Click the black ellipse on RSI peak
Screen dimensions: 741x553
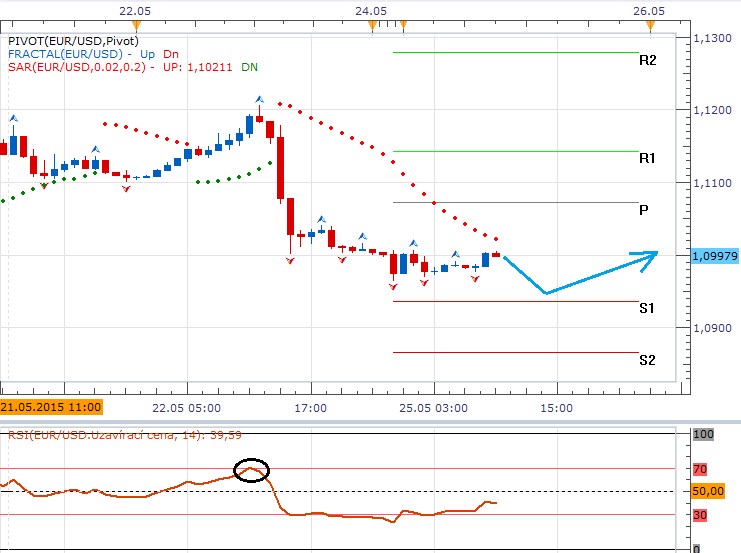251,470
